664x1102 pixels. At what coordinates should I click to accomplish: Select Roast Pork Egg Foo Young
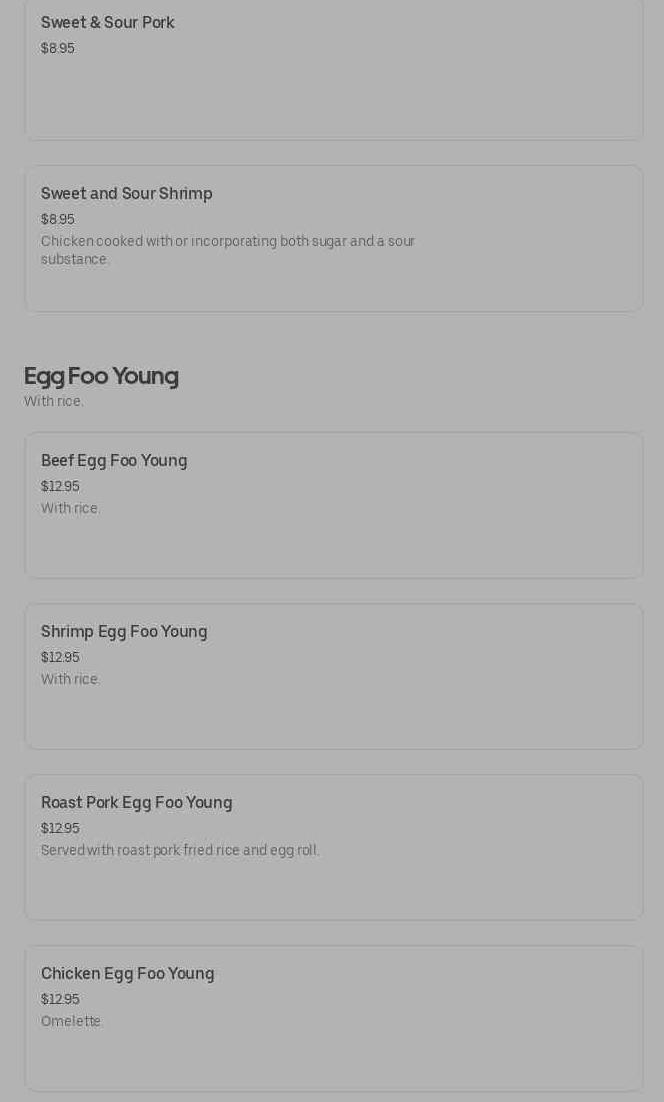click(x=137, y=803)
